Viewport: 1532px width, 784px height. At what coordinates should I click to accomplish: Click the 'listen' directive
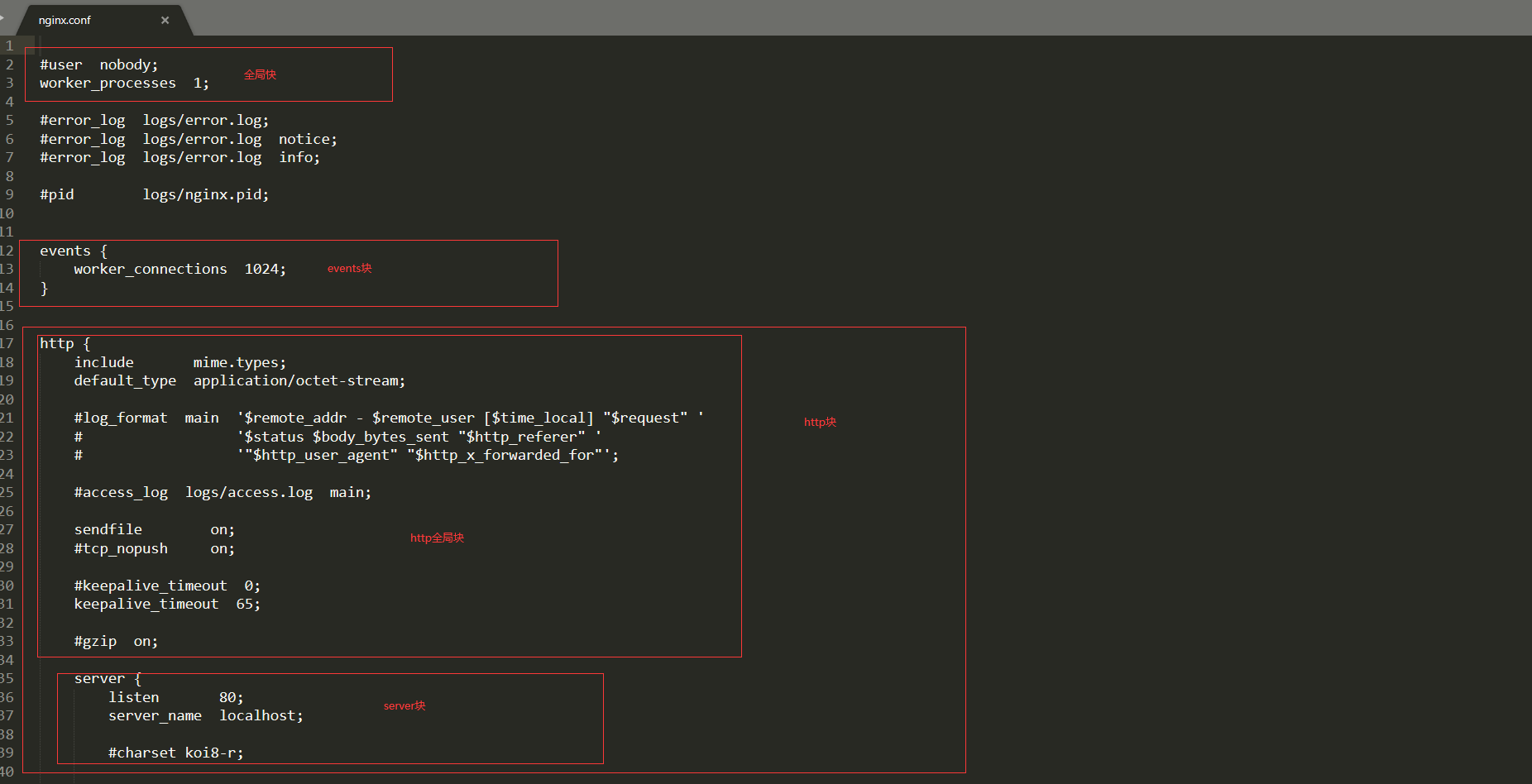tap(134, 697)
